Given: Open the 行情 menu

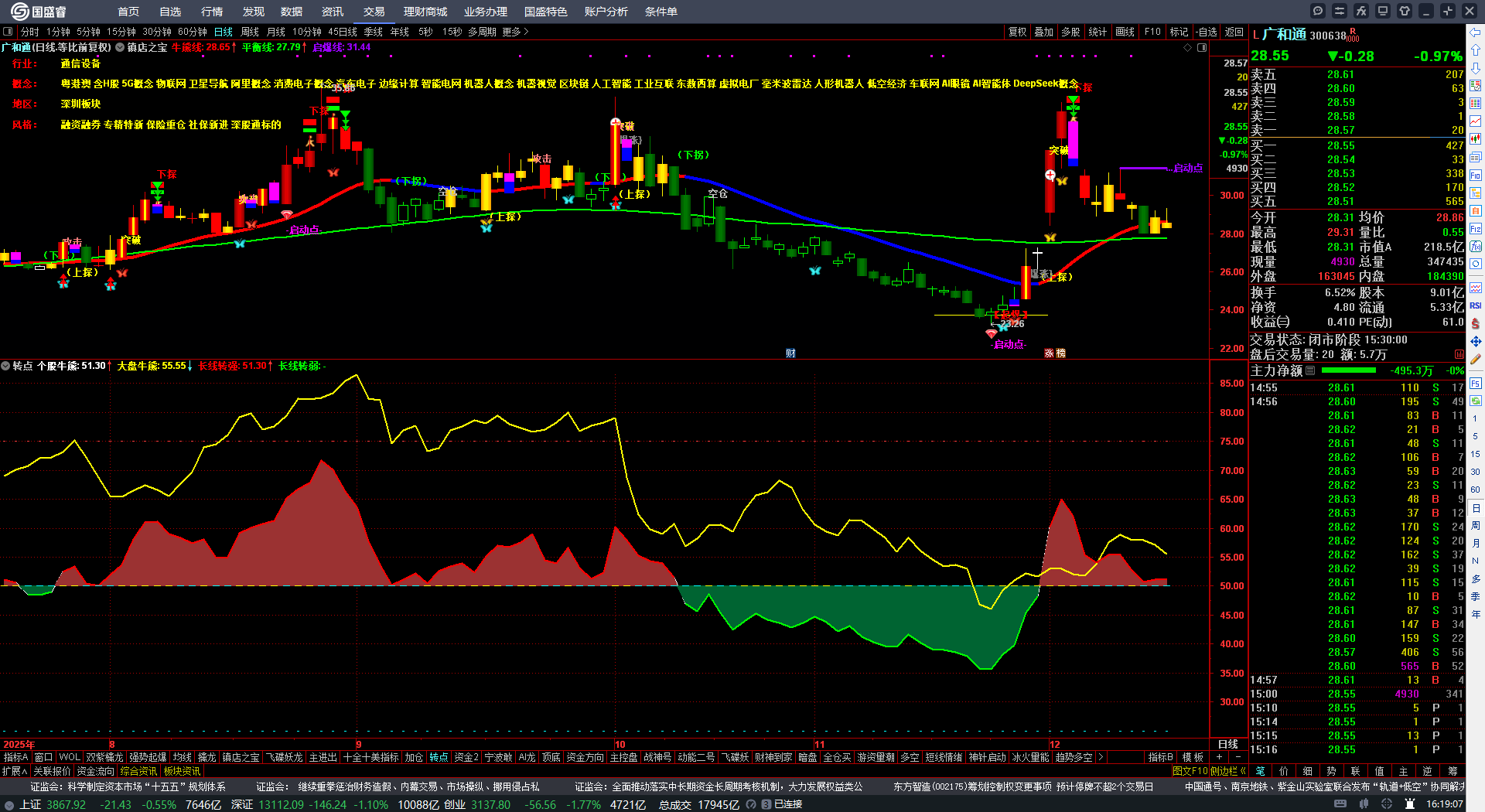Looking at the screenshot, I should [x=212, y=12].
